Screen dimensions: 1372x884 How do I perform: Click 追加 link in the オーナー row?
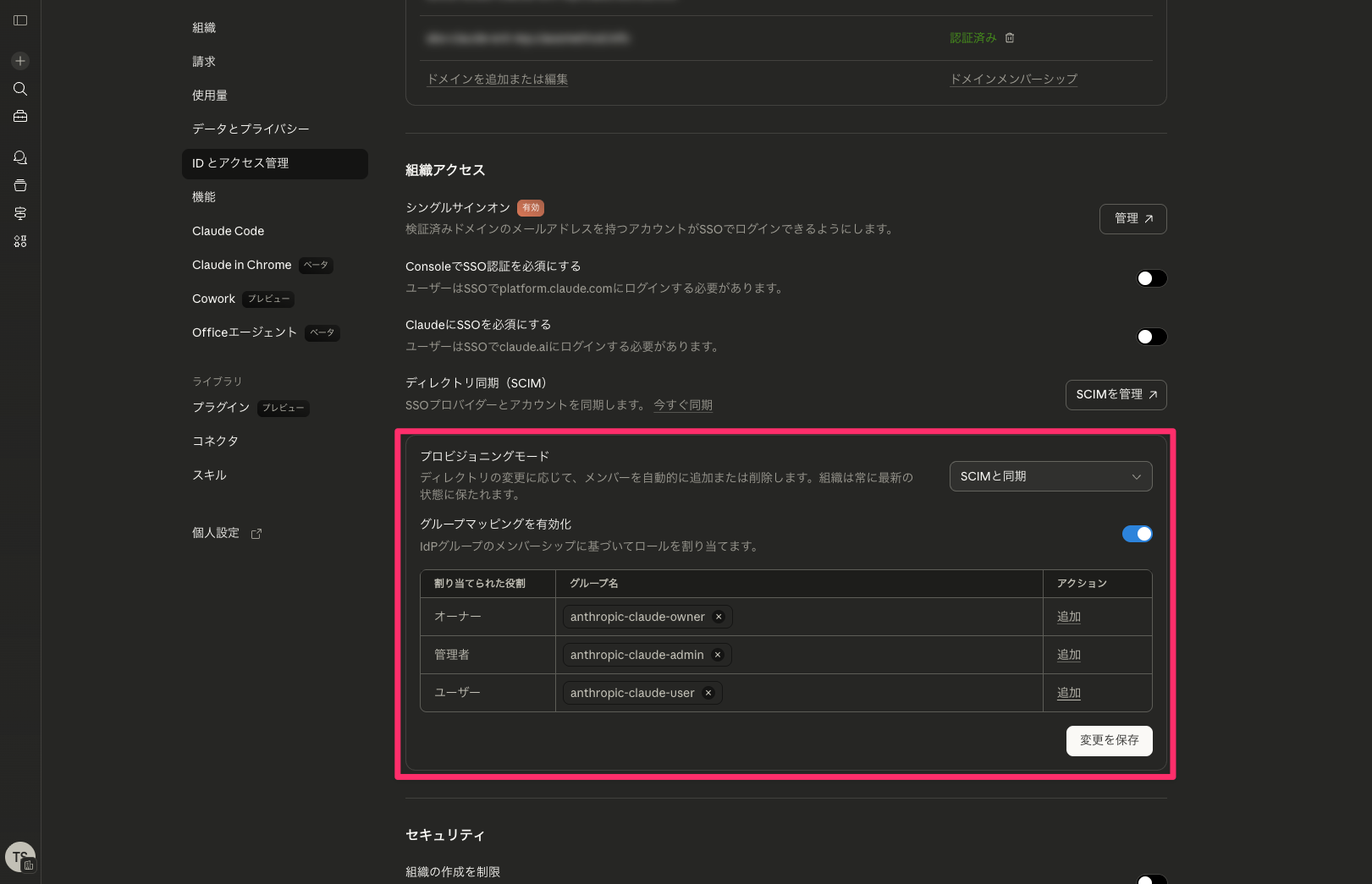pos(1068,617)
